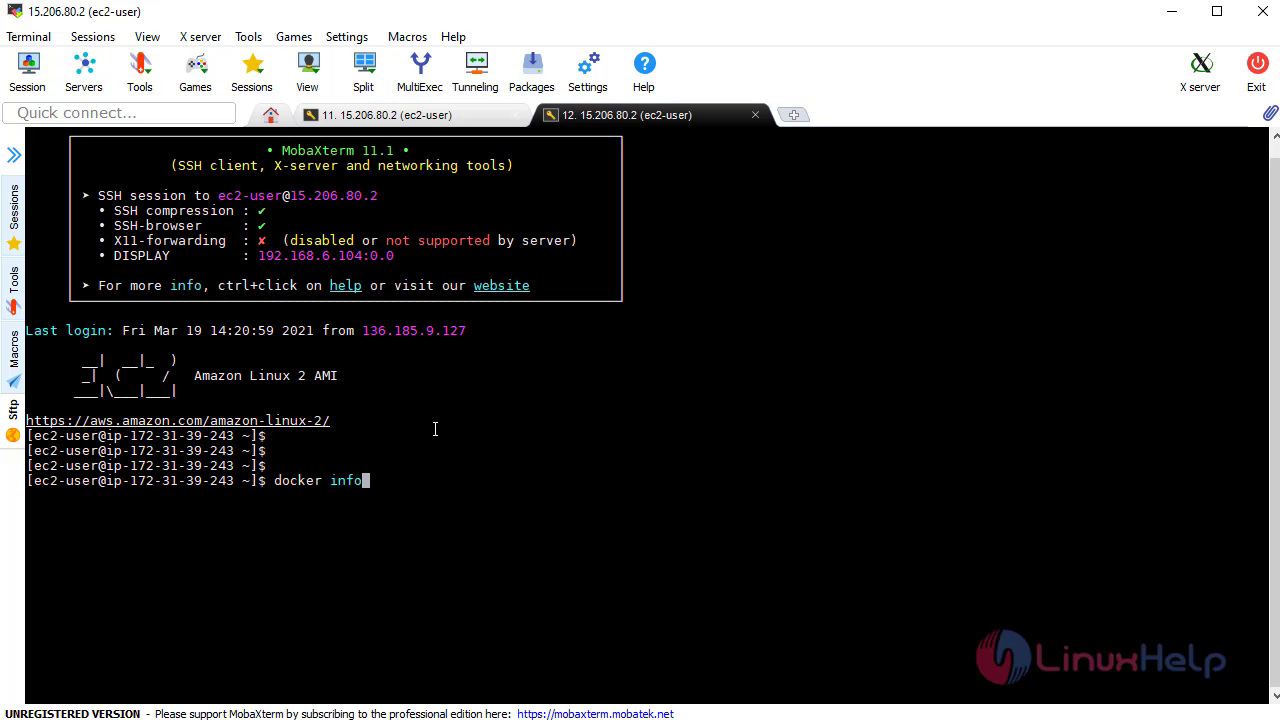This screenshot has height=720, width=1280.
Task: Open the Sessions menu
Action: (x=93, y=37)
